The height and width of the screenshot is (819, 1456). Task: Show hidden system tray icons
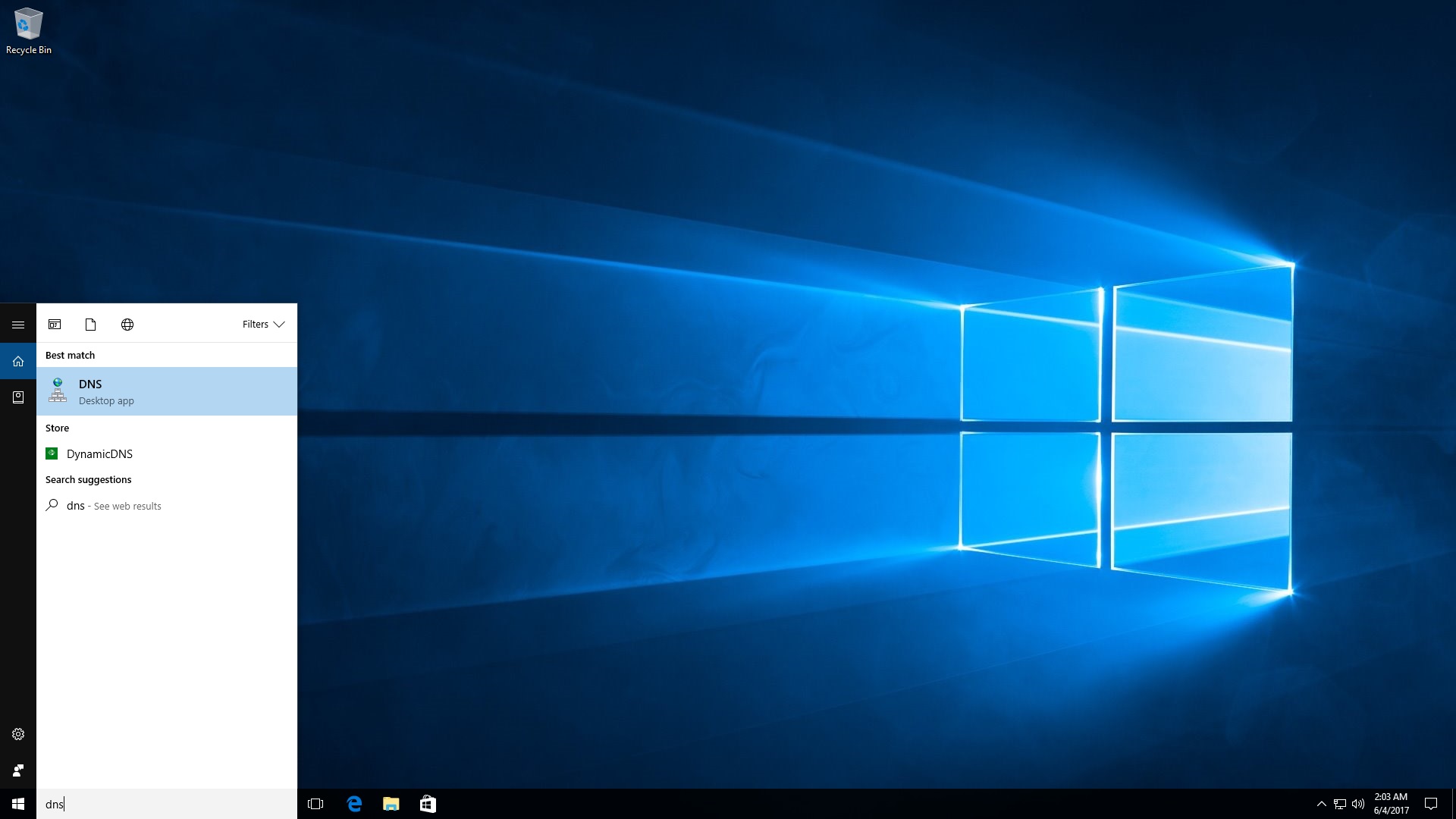click(x=1321, y=804)
